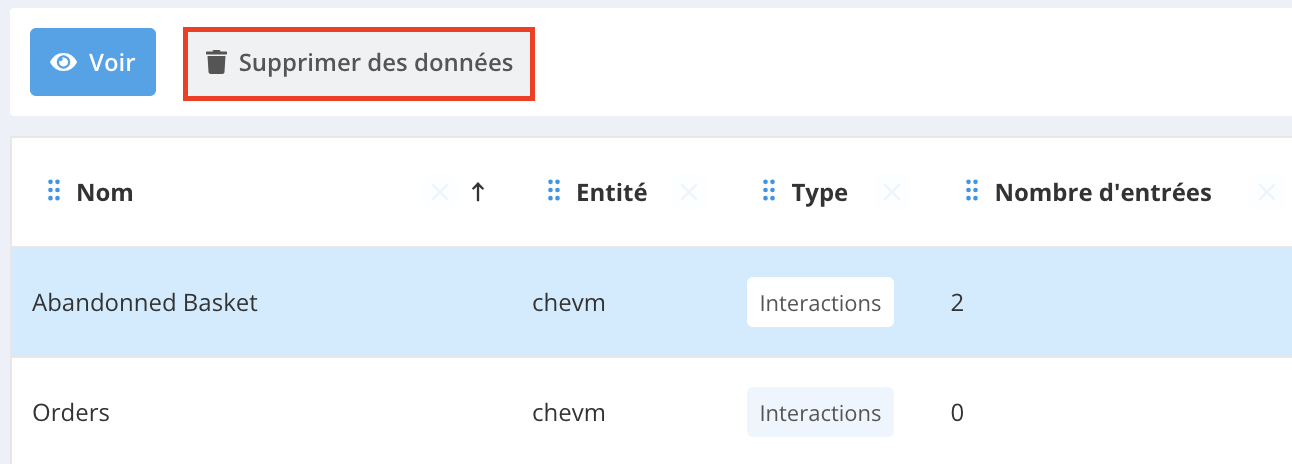
Task: Select the Orders row
Action: 71,412
